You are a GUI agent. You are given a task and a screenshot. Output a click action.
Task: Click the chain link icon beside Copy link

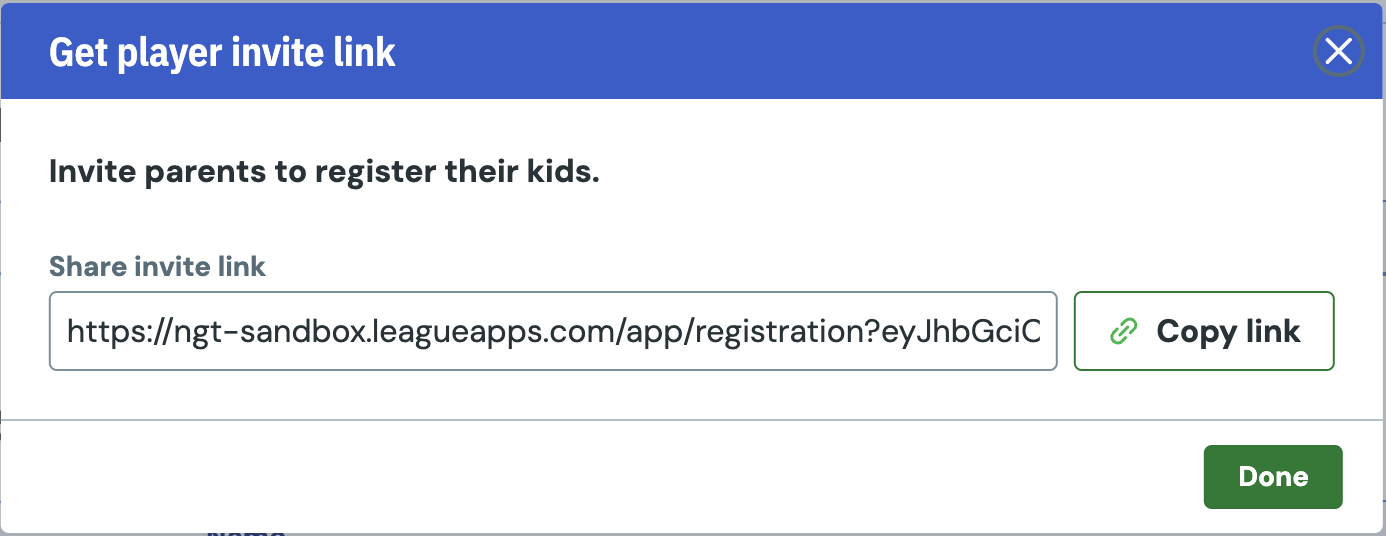coord(1125,332)
